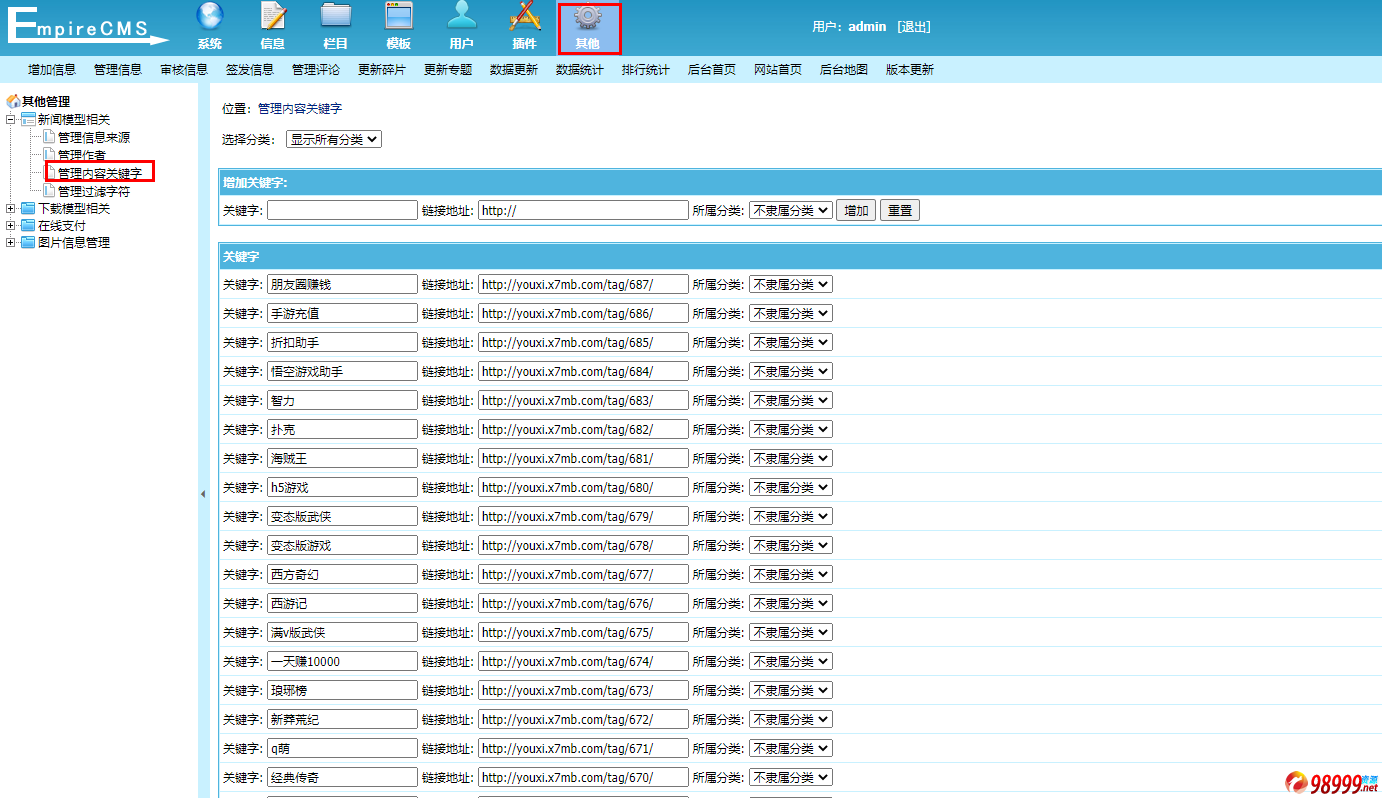Click the 下载模型相关 folder icon
Image resolution: width=1382 pixels, height=798 pixels.
pos(28,208)
